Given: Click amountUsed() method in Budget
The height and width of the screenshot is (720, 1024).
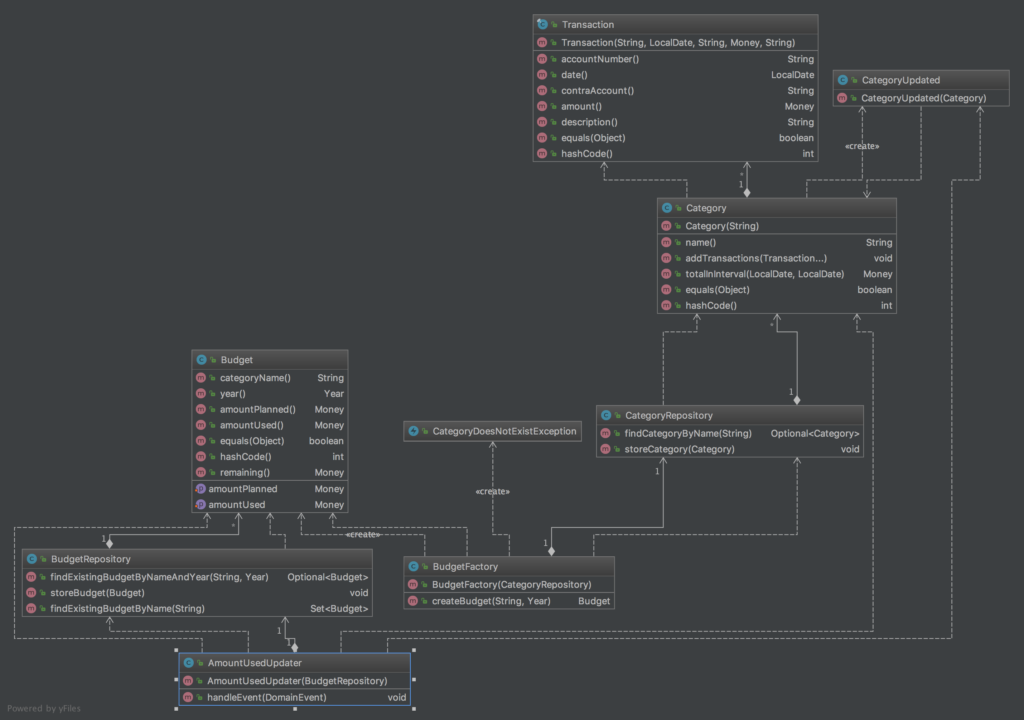Looking at the screenshot, I should tap(270, 425).
